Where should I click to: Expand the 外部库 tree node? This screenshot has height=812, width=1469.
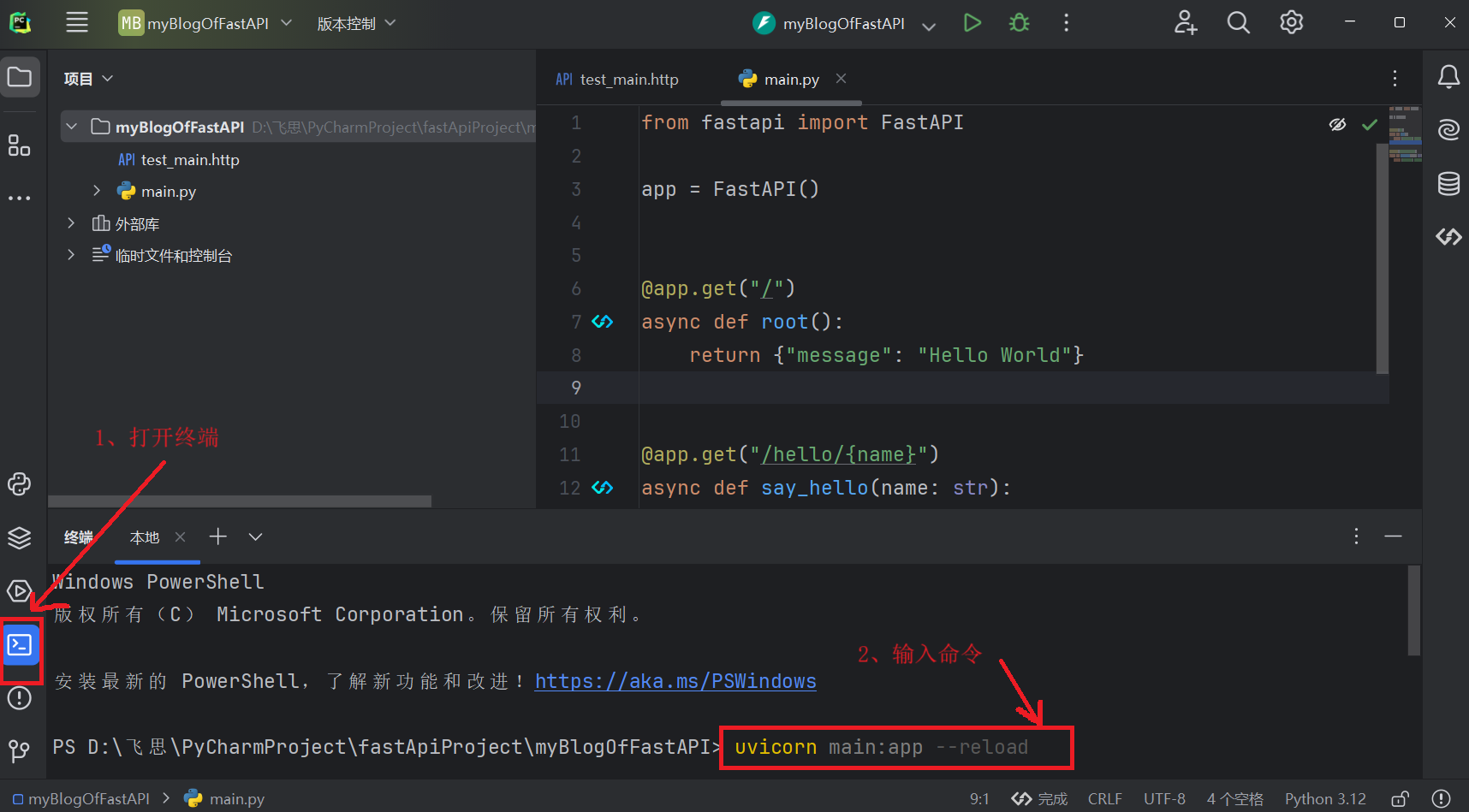click(x=70, y=223)
